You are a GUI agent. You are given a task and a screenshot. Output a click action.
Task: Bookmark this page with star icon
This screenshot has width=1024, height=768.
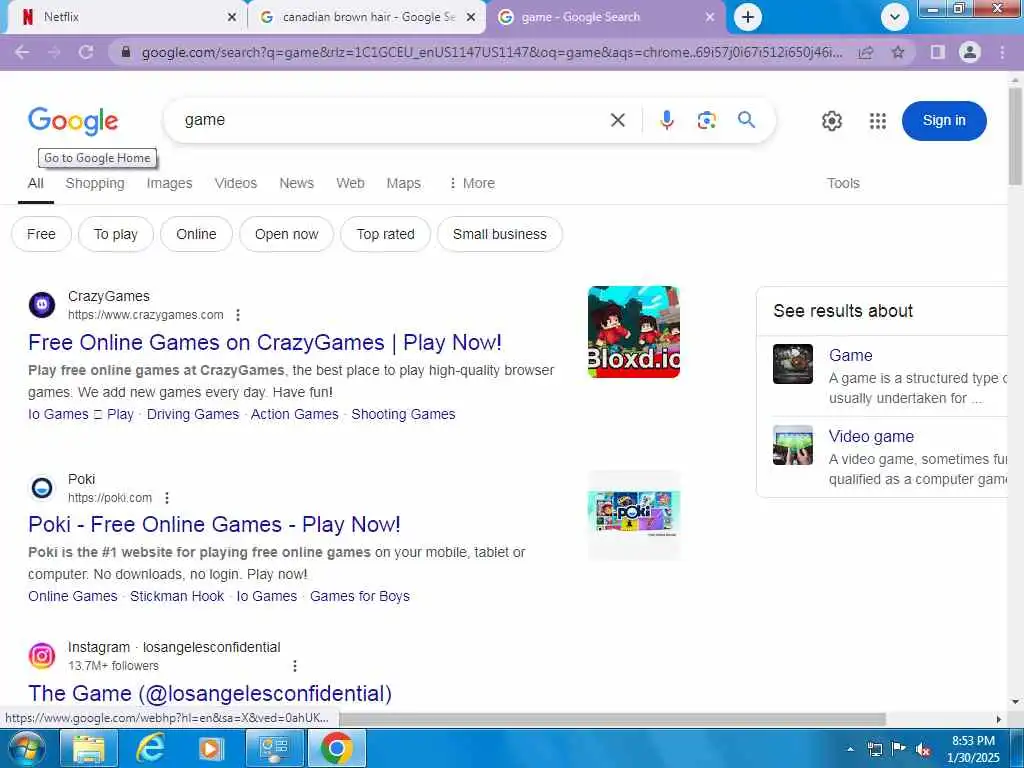899,52
